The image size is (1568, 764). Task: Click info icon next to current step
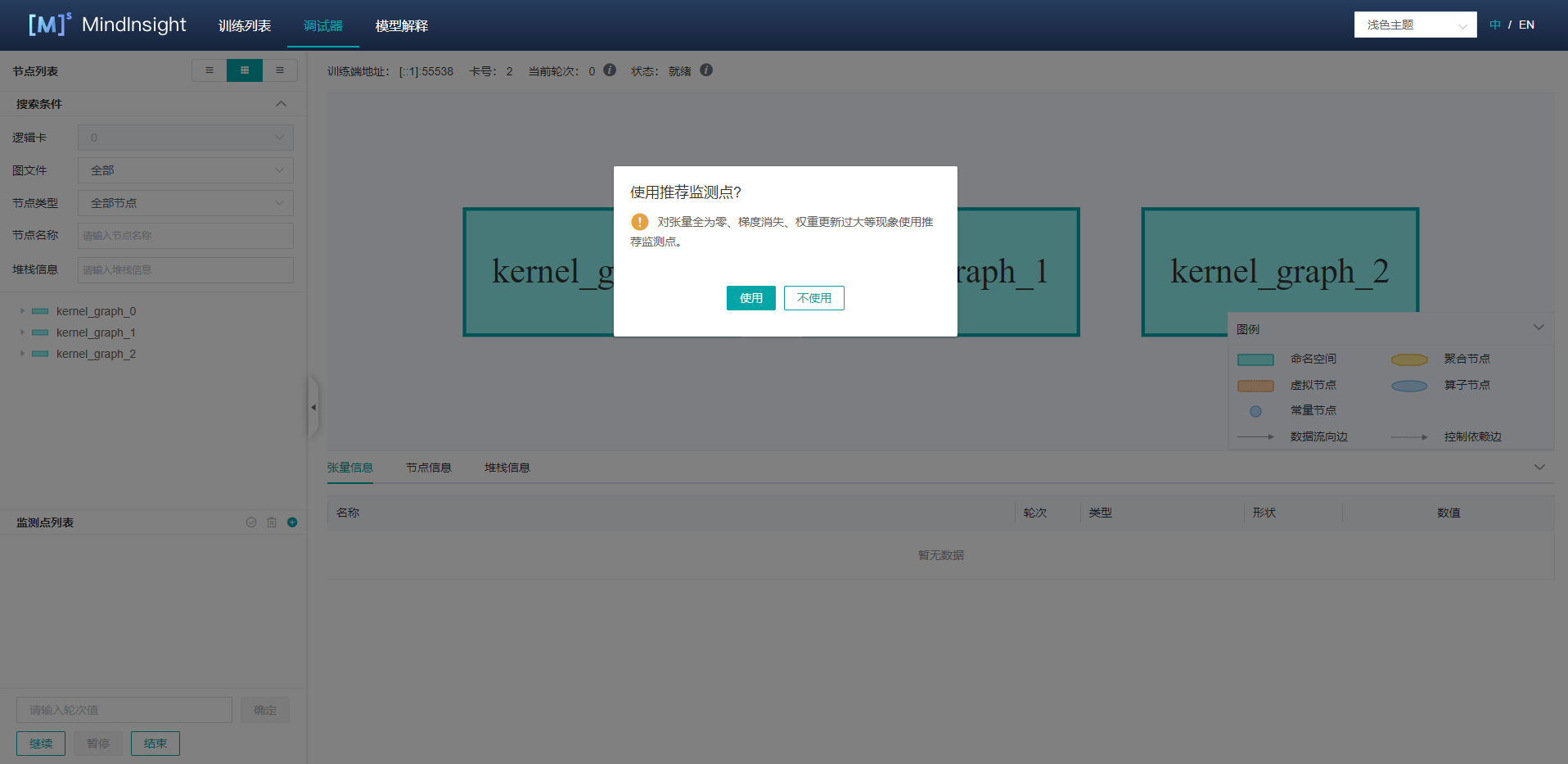point(610,70)
